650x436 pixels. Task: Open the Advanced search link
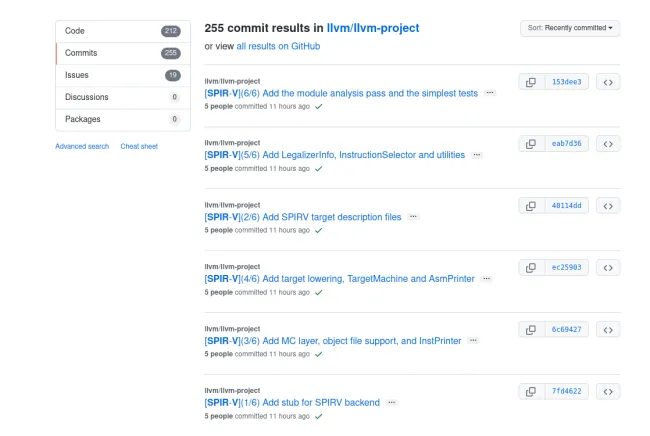(x=82, y=146)
